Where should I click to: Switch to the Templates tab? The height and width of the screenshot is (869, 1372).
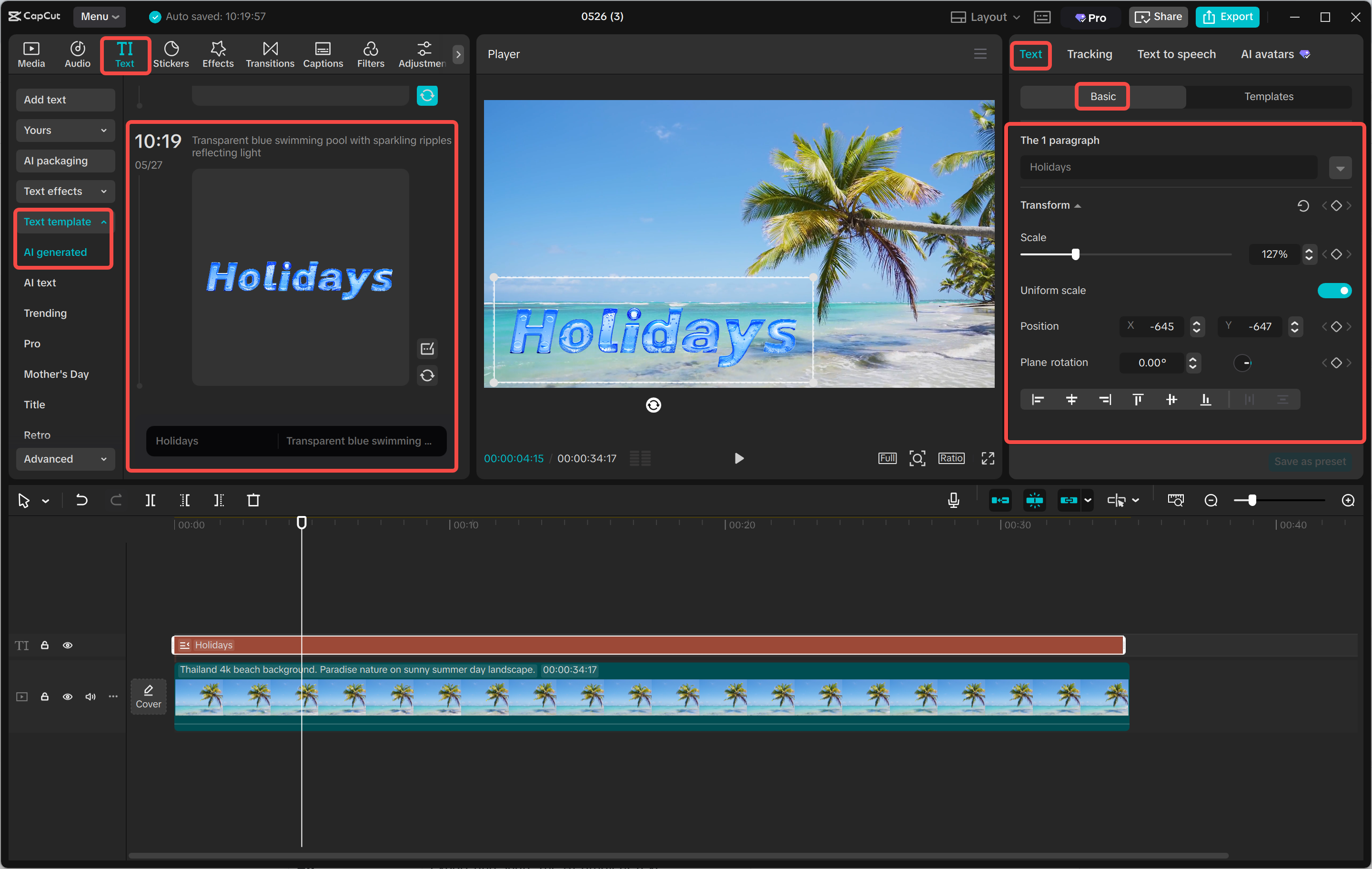coord(1268,97)
